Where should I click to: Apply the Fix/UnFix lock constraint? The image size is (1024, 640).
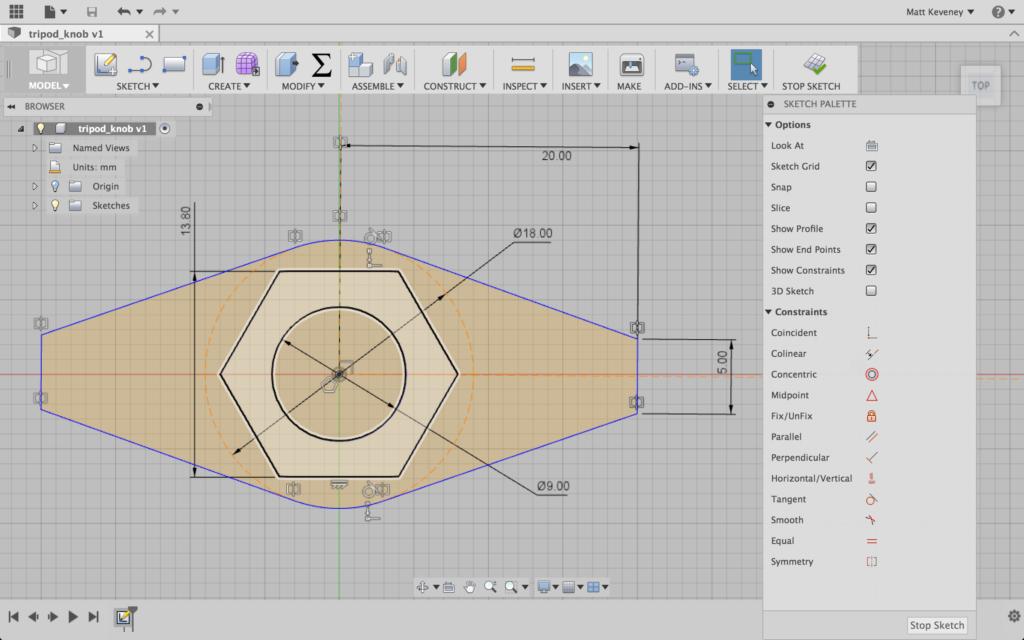871,416
